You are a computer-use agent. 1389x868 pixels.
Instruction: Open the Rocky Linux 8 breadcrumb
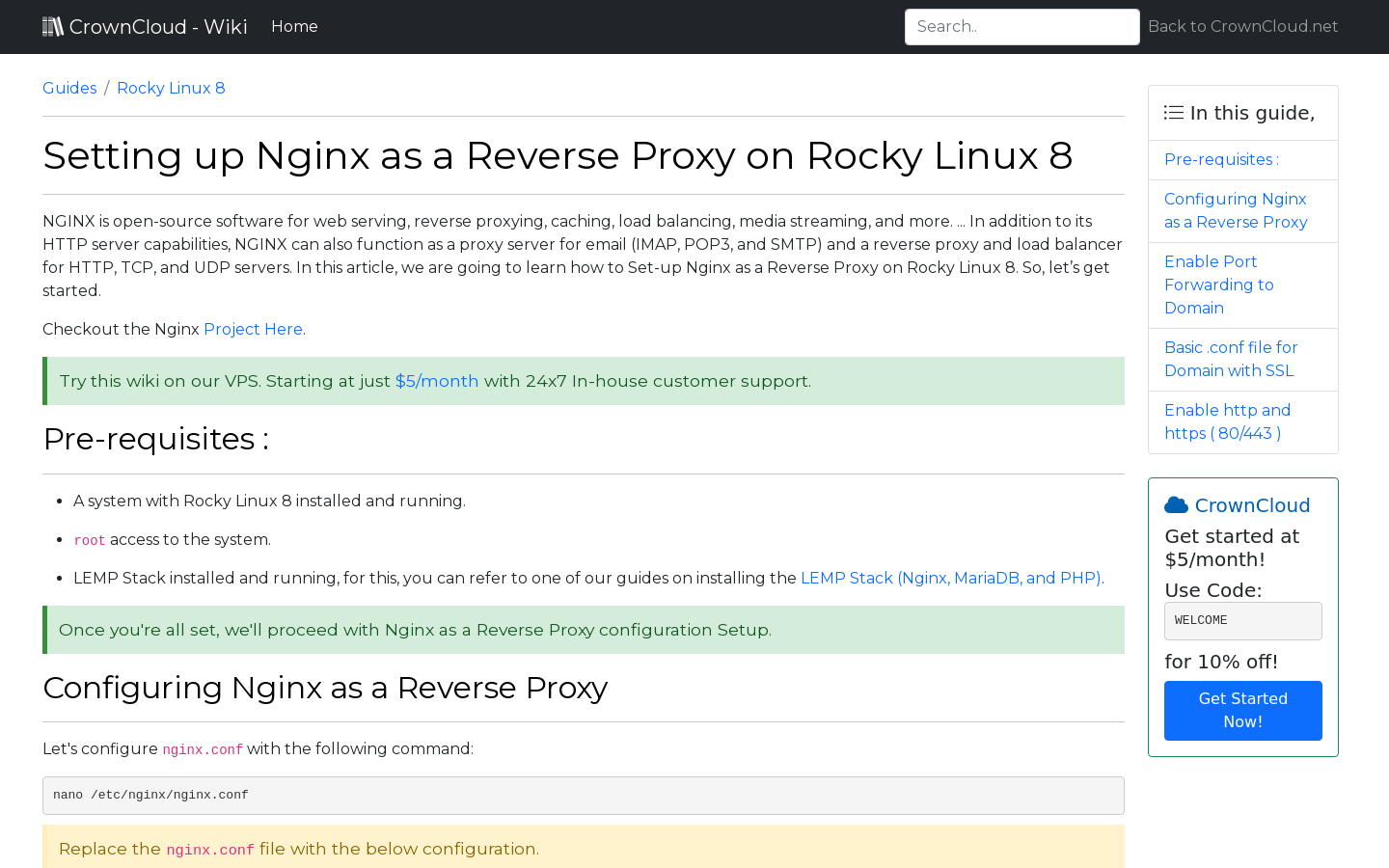[171, 88]
